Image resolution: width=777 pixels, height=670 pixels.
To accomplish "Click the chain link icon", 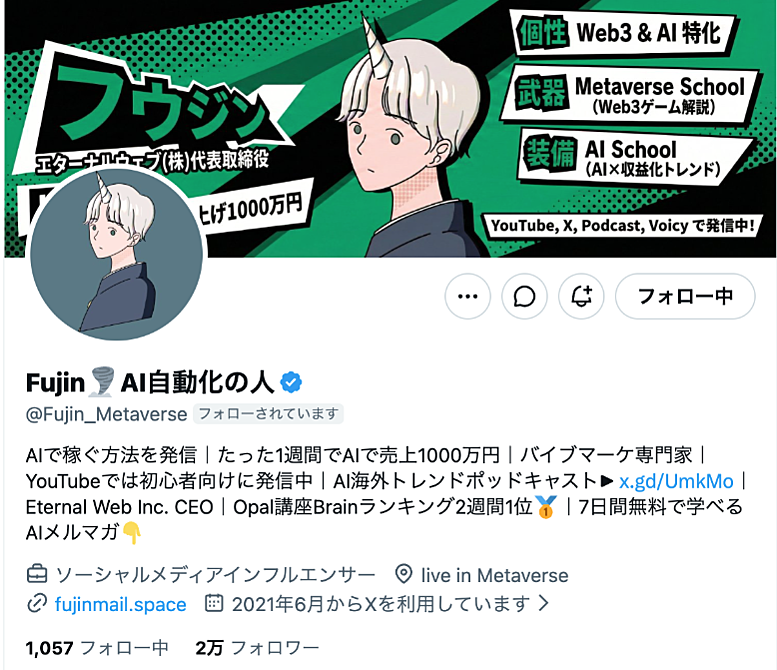I will (37, 604).
